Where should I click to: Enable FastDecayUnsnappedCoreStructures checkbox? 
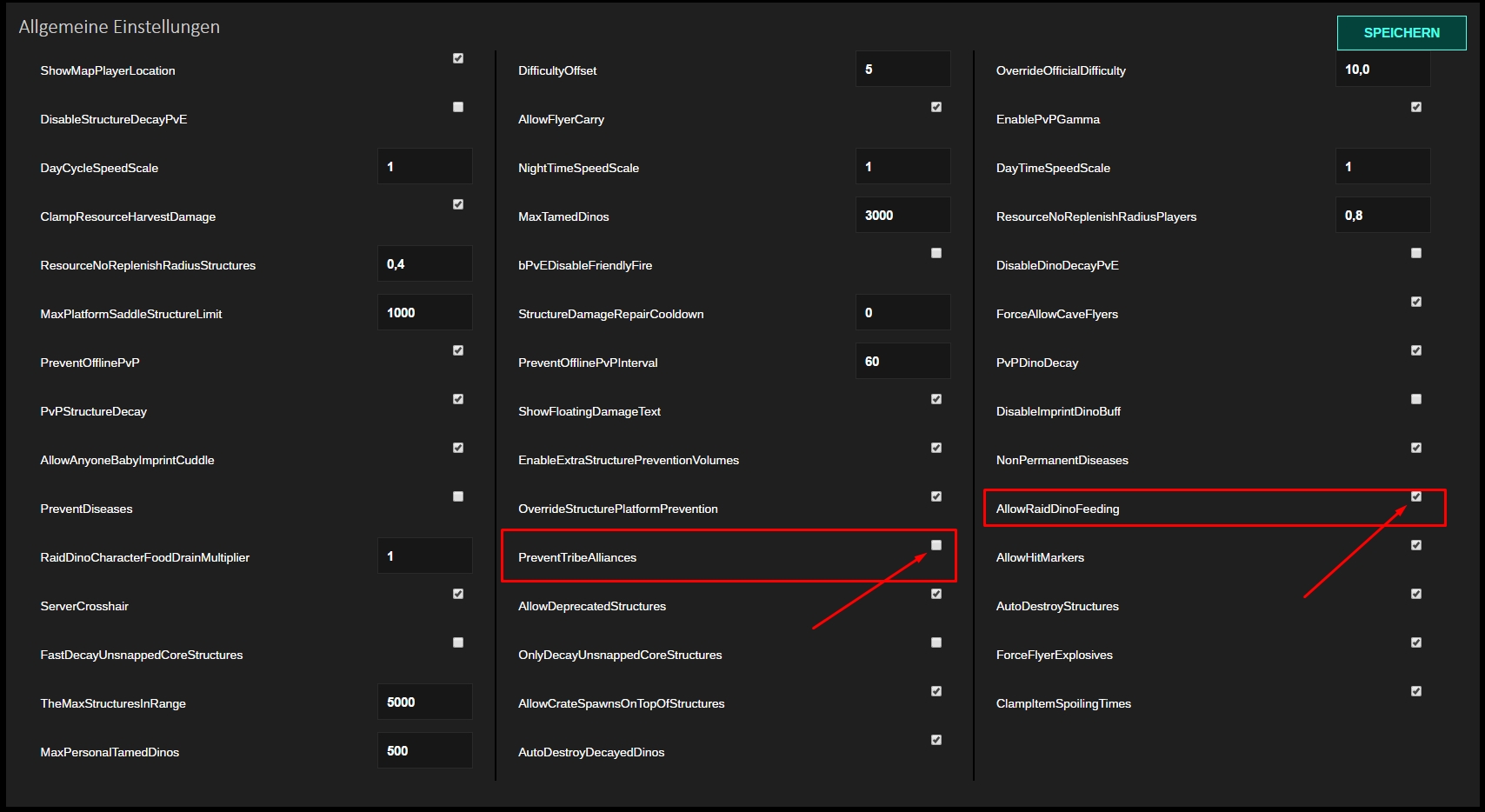click(x=458, y=642)
